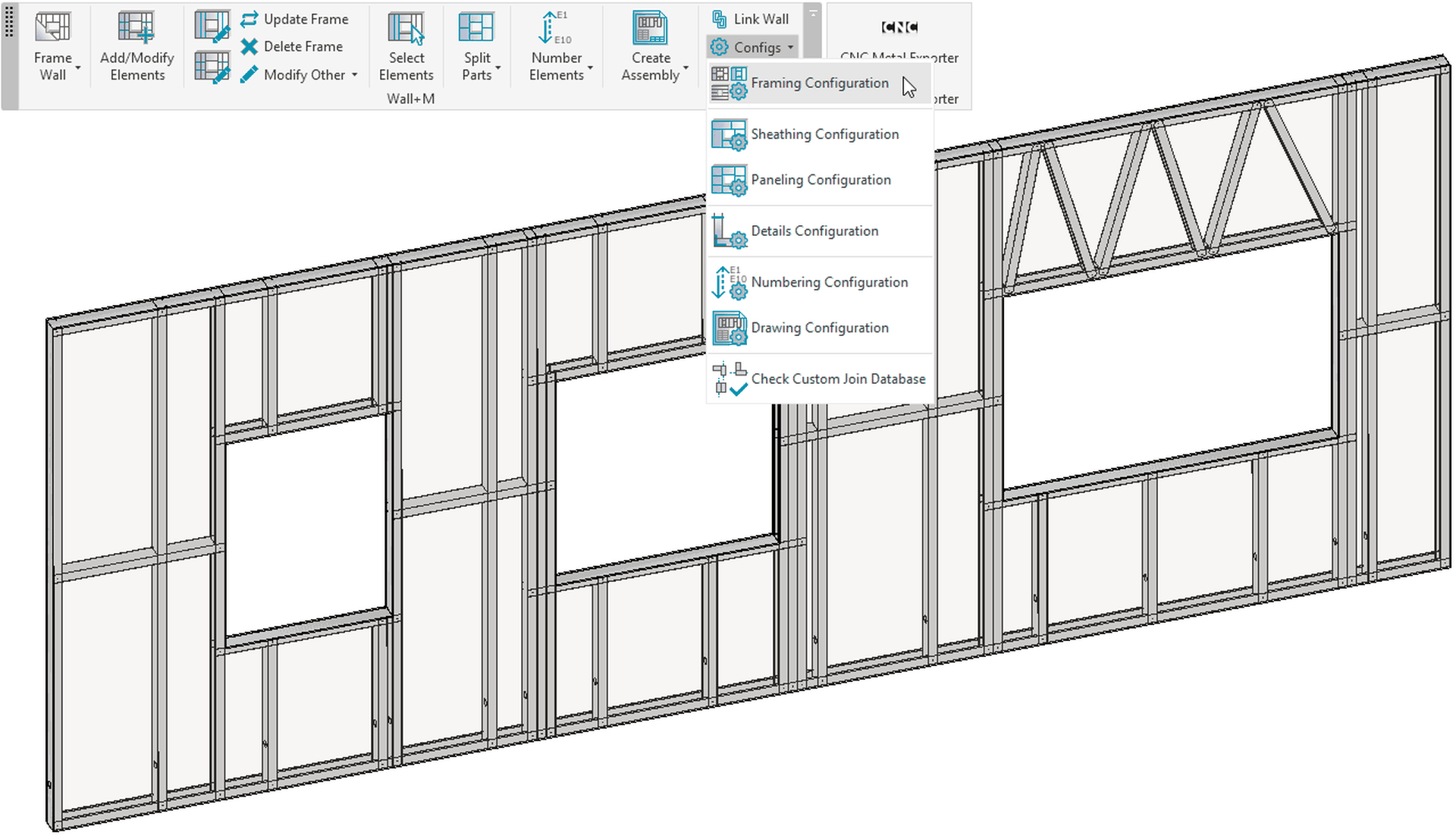Click Create Assembly icon
Viewport: 1456px width, 839px height.
click(650, 28)
